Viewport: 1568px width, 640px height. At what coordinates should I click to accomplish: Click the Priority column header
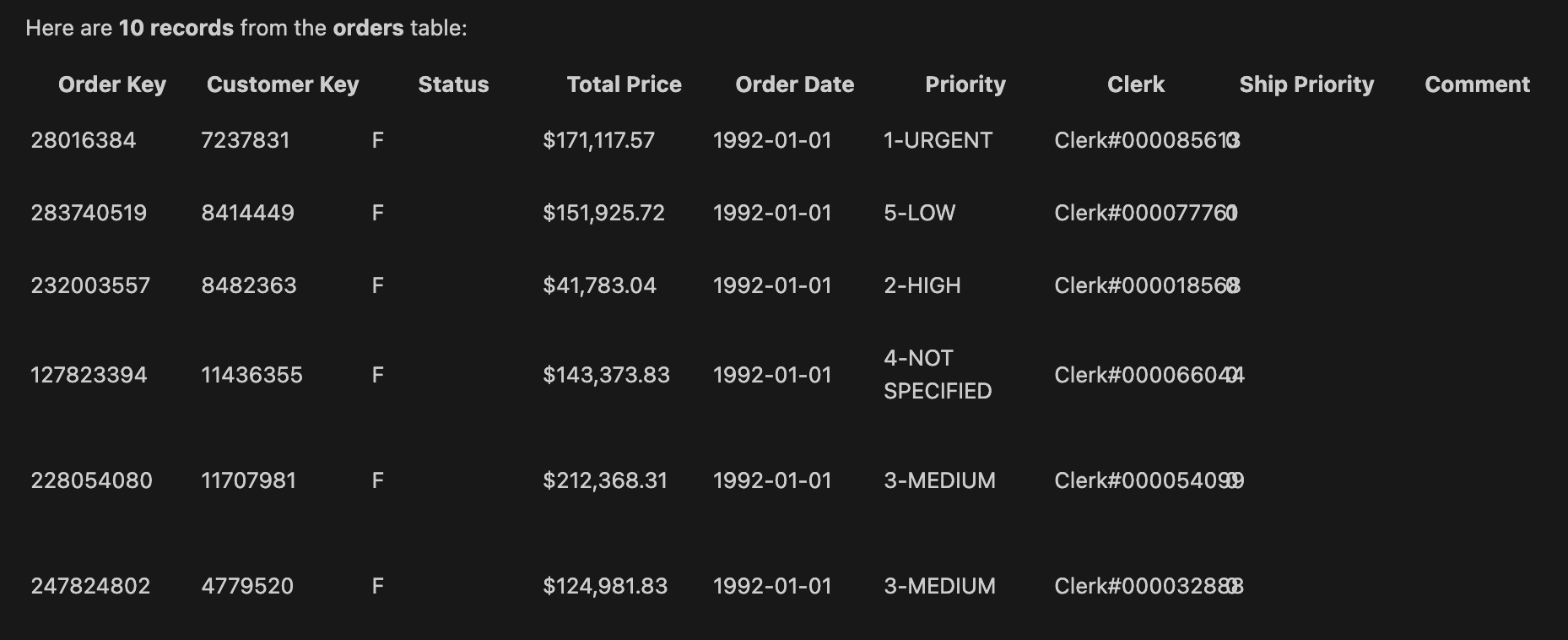(965, 84)
